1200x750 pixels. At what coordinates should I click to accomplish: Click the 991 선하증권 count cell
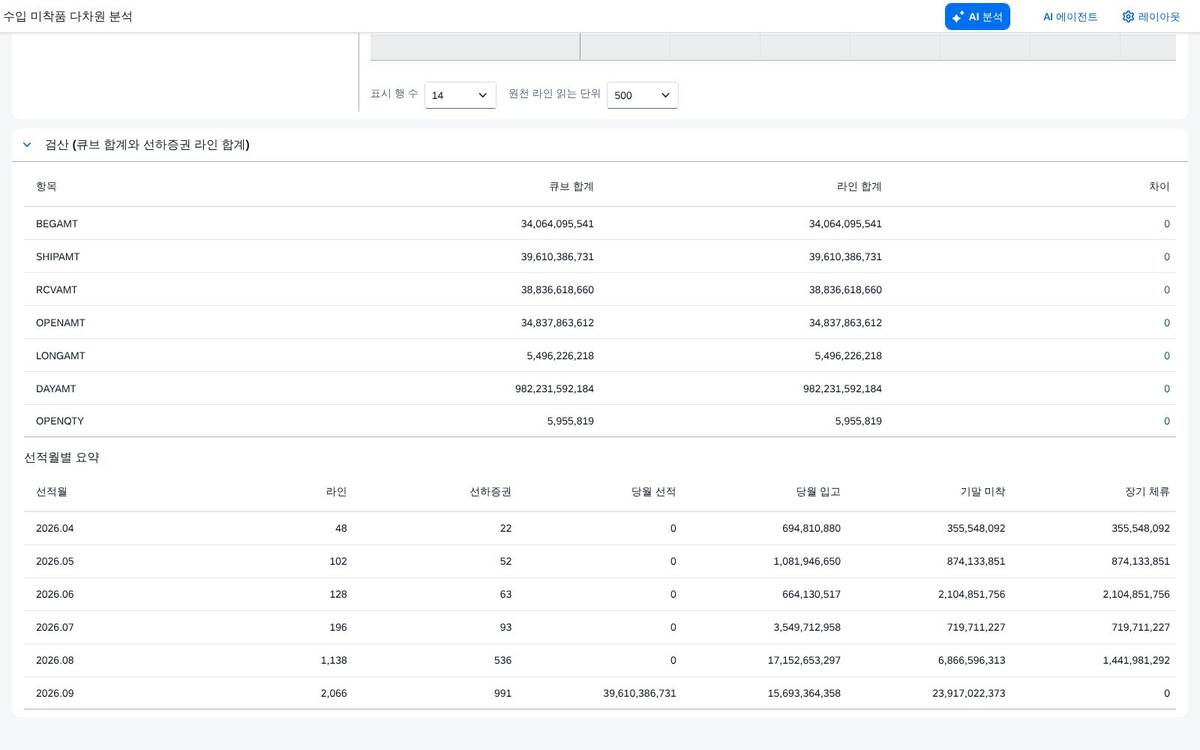tap(501, 693)
